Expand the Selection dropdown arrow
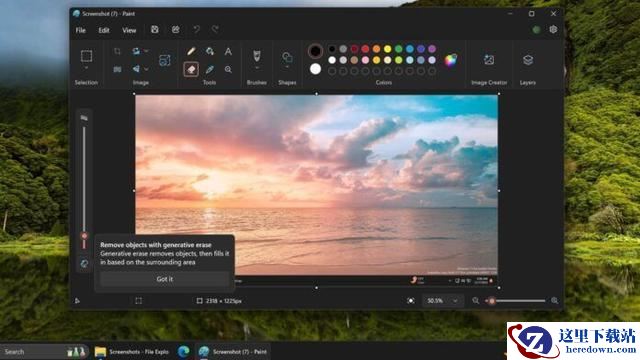 86,68
